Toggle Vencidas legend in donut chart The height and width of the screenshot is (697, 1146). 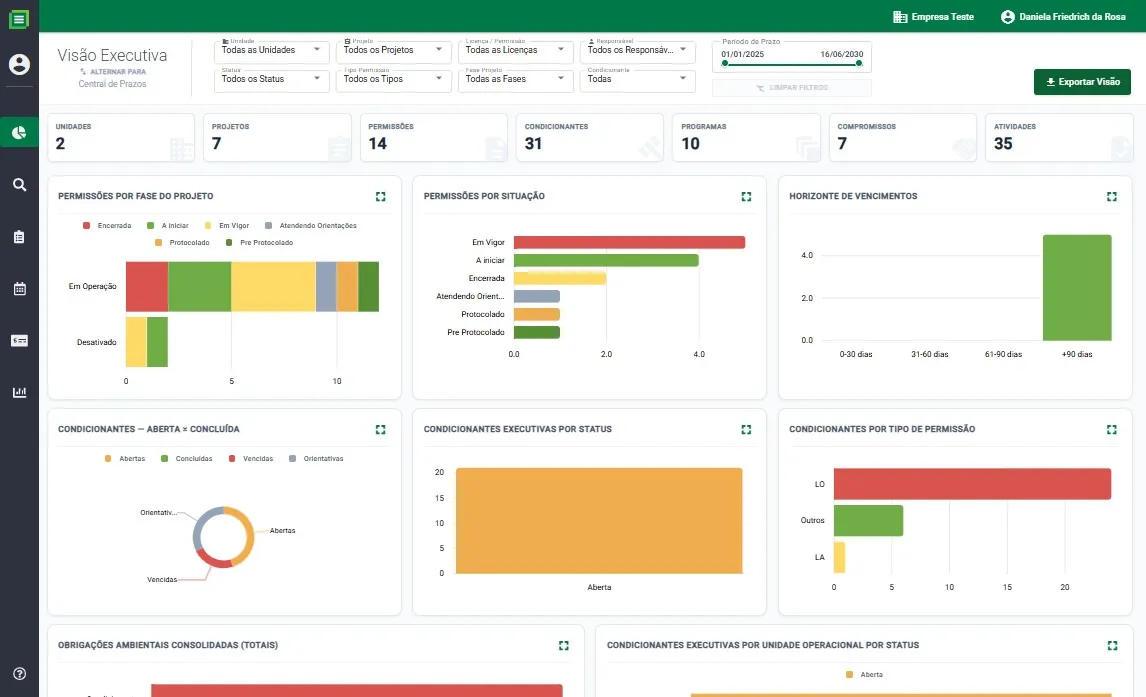[251, 459]
